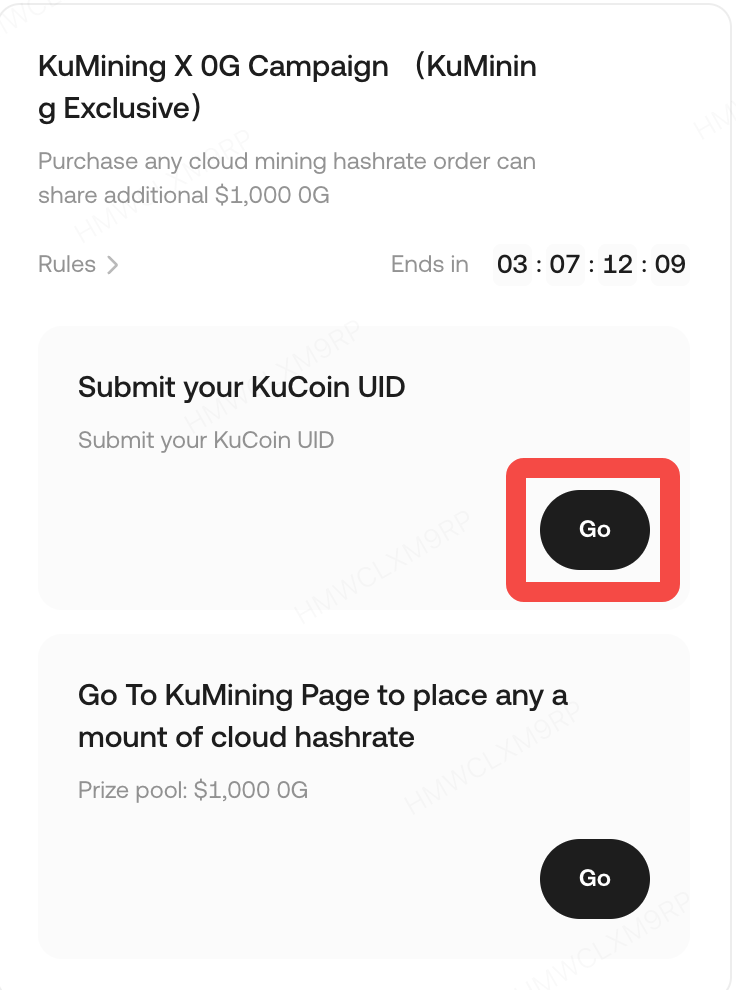Click countdown days box showing 03
Image resolution: width=736 pixels, height=990 pixels.
pyautogui.click(x=512, y=265)
